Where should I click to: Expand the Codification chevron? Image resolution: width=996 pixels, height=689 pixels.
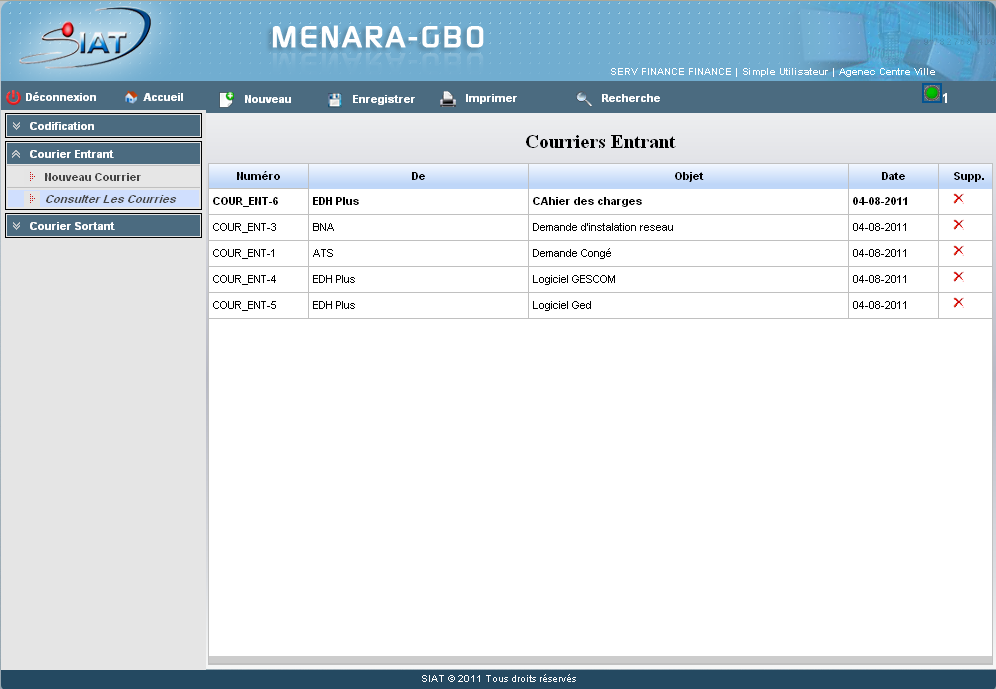tap(17, 126)
